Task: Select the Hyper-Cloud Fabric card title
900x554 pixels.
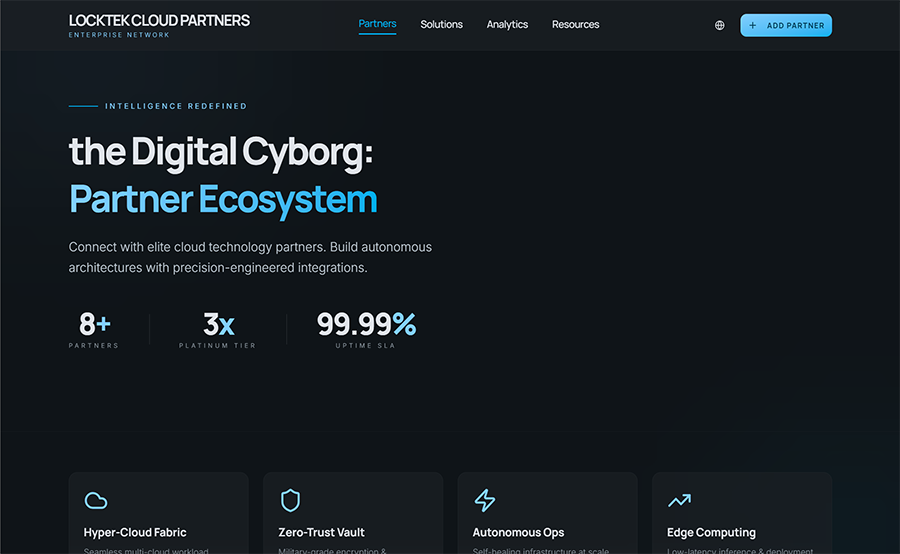Action: 135,532
